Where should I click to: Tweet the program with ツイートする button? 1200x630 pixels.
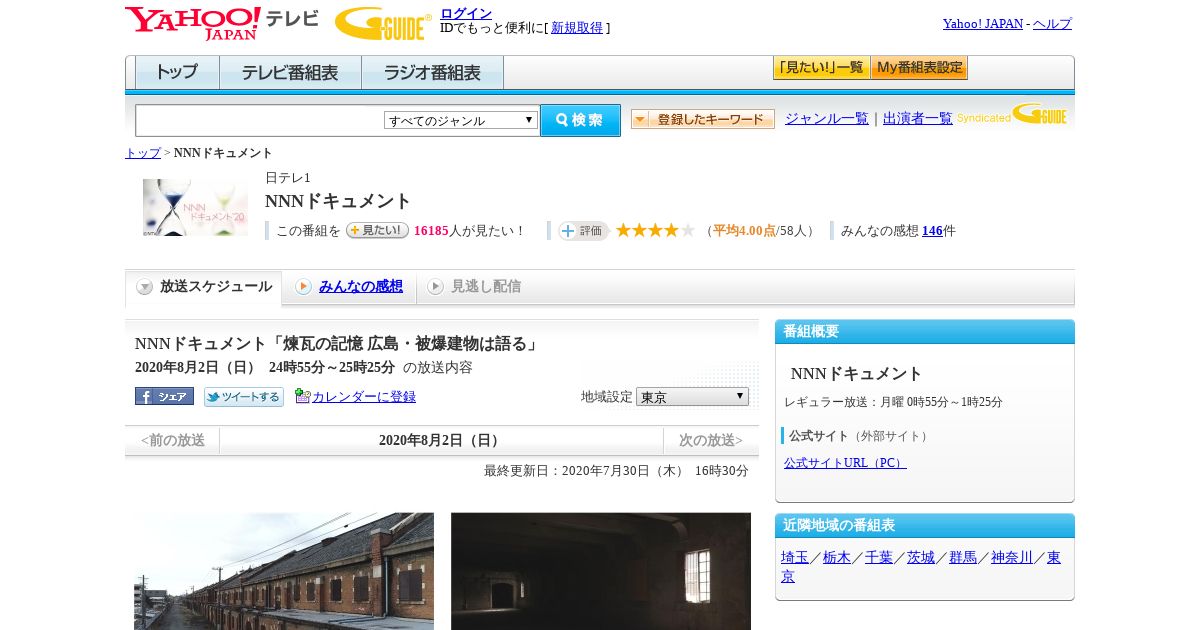(x=244, y=397)
